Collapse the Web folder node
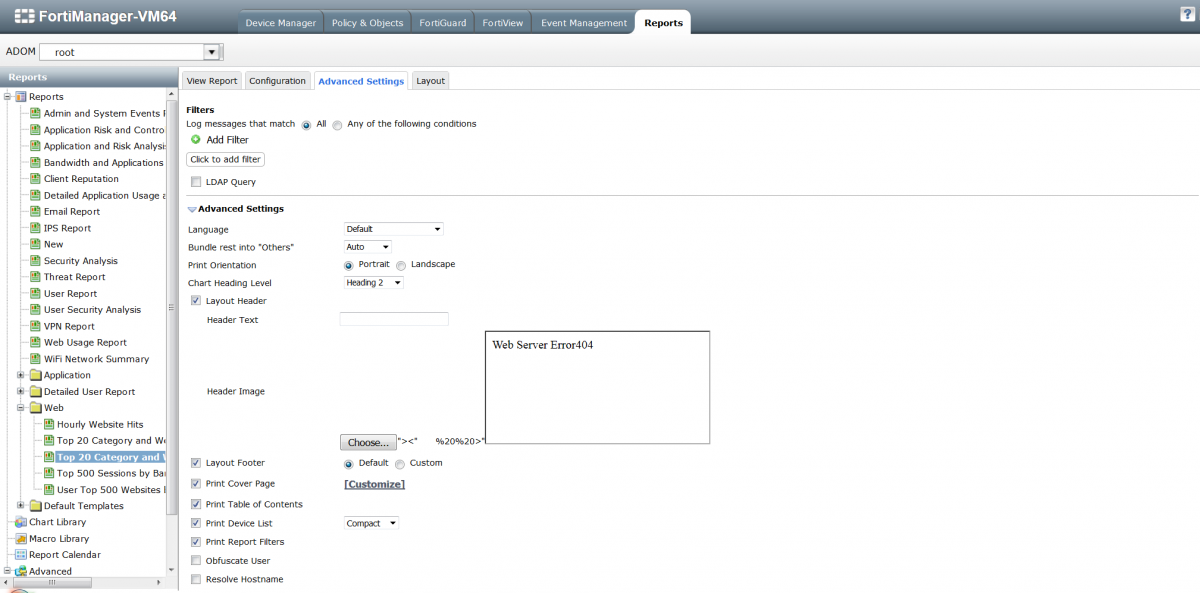Viewport: 1200px width, 593px height. (21, 408)
